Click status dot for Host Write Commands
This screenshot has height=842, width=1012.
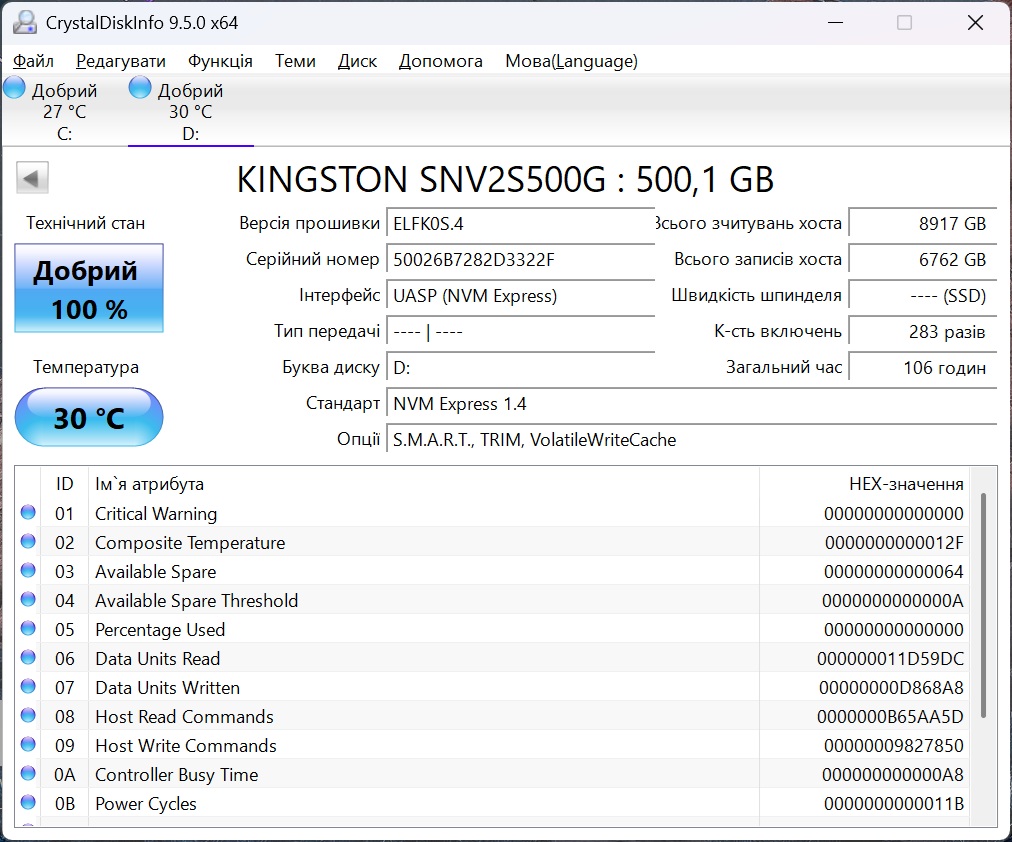pyautogui.click(x=28, y=745)
